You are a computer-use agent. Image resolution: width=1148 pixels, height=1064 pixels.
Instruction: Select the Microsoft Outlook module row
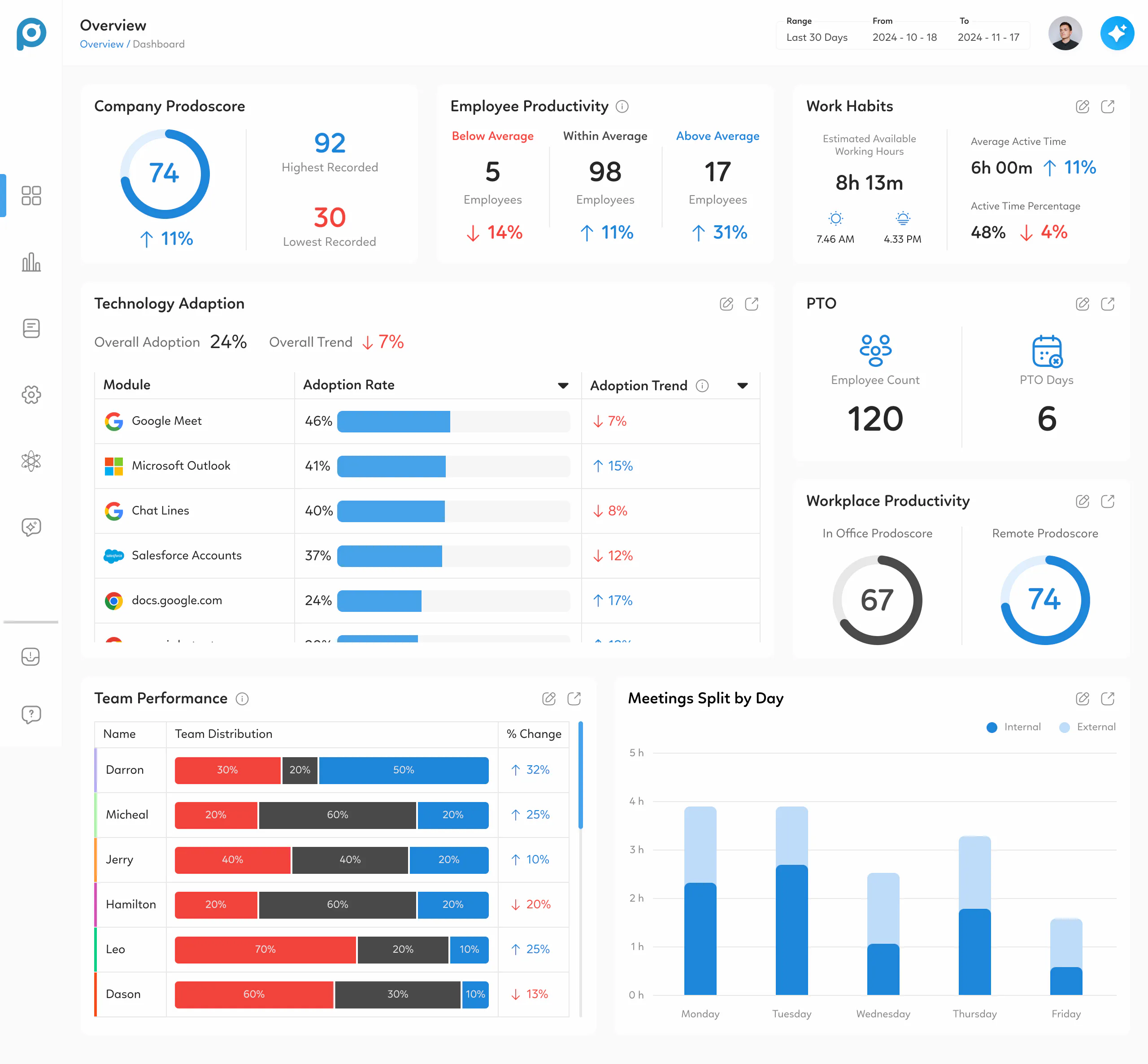click(x=427, y=467)
